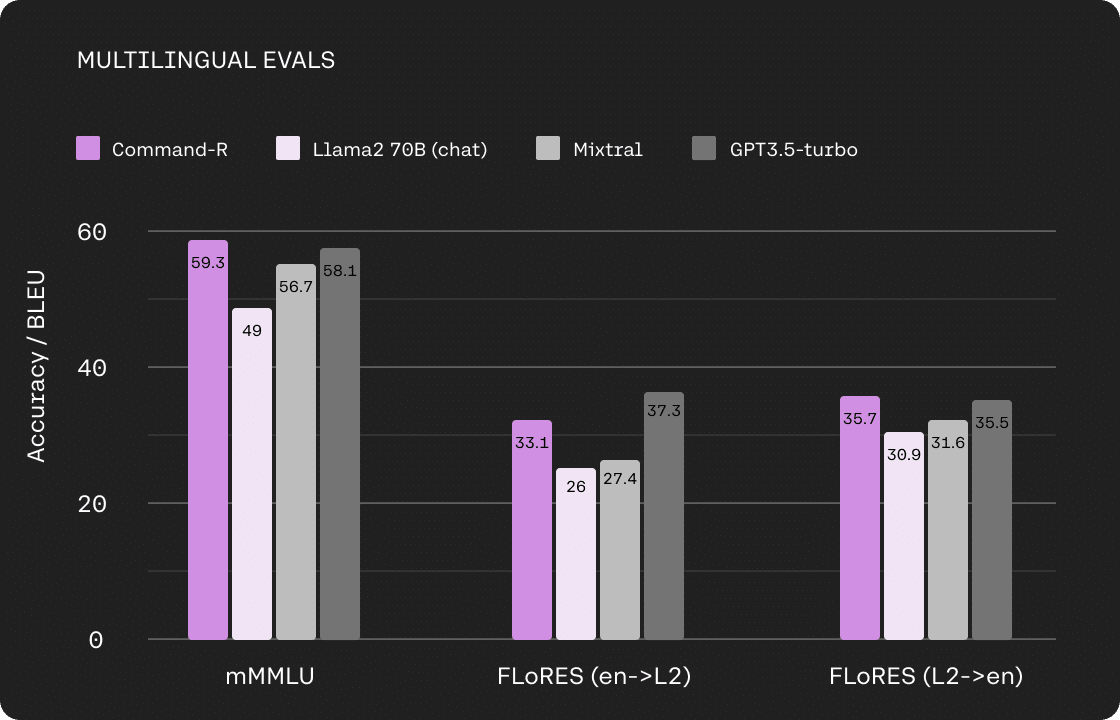This screenshot has height=720, width=1120.
Task: Click the L2->en Command-R bar labeled 35.7
Action: click(860, 518)
